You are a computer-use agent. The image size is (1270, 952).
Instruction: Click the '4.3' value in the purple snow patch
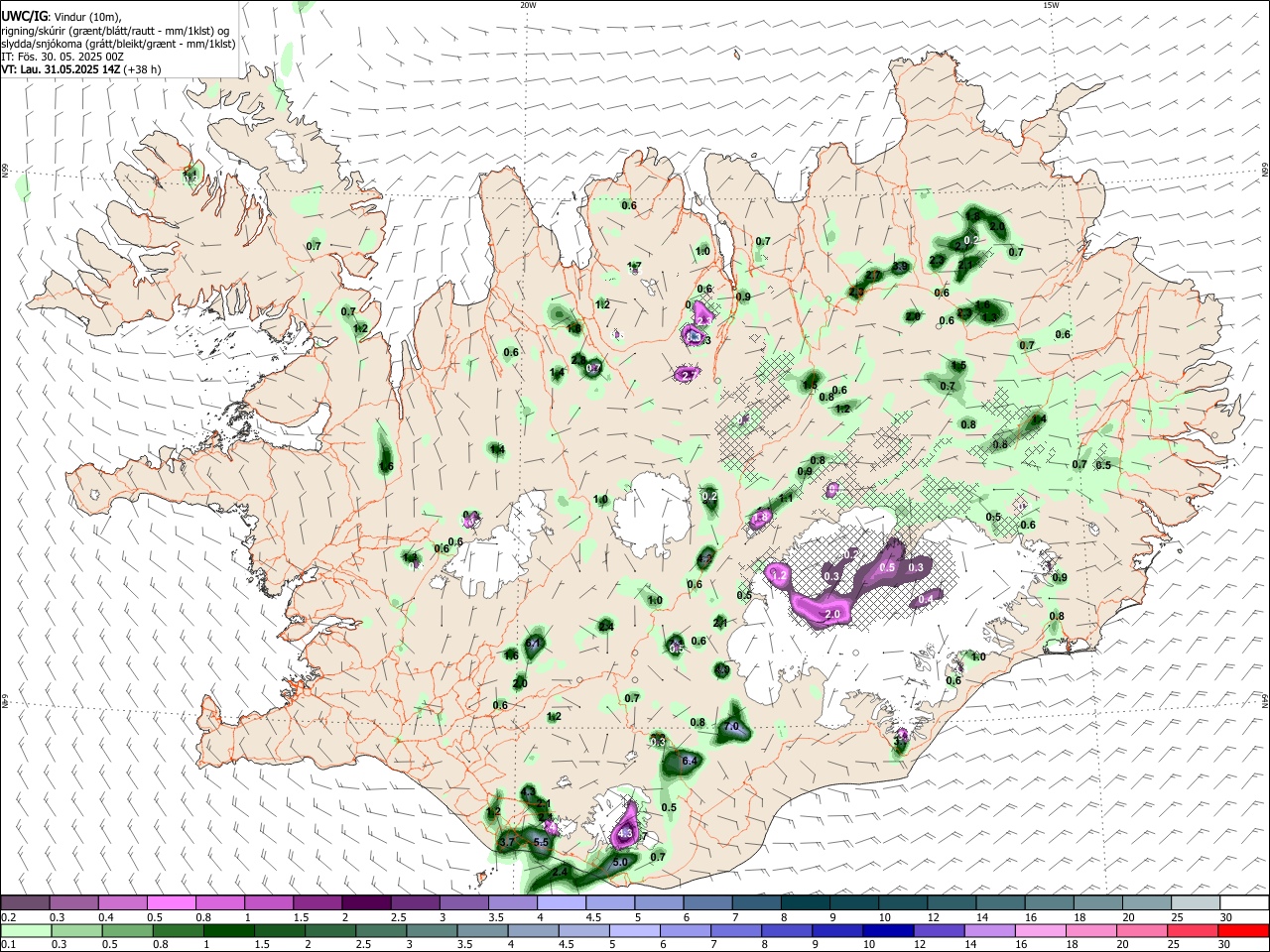pos(625,835)
